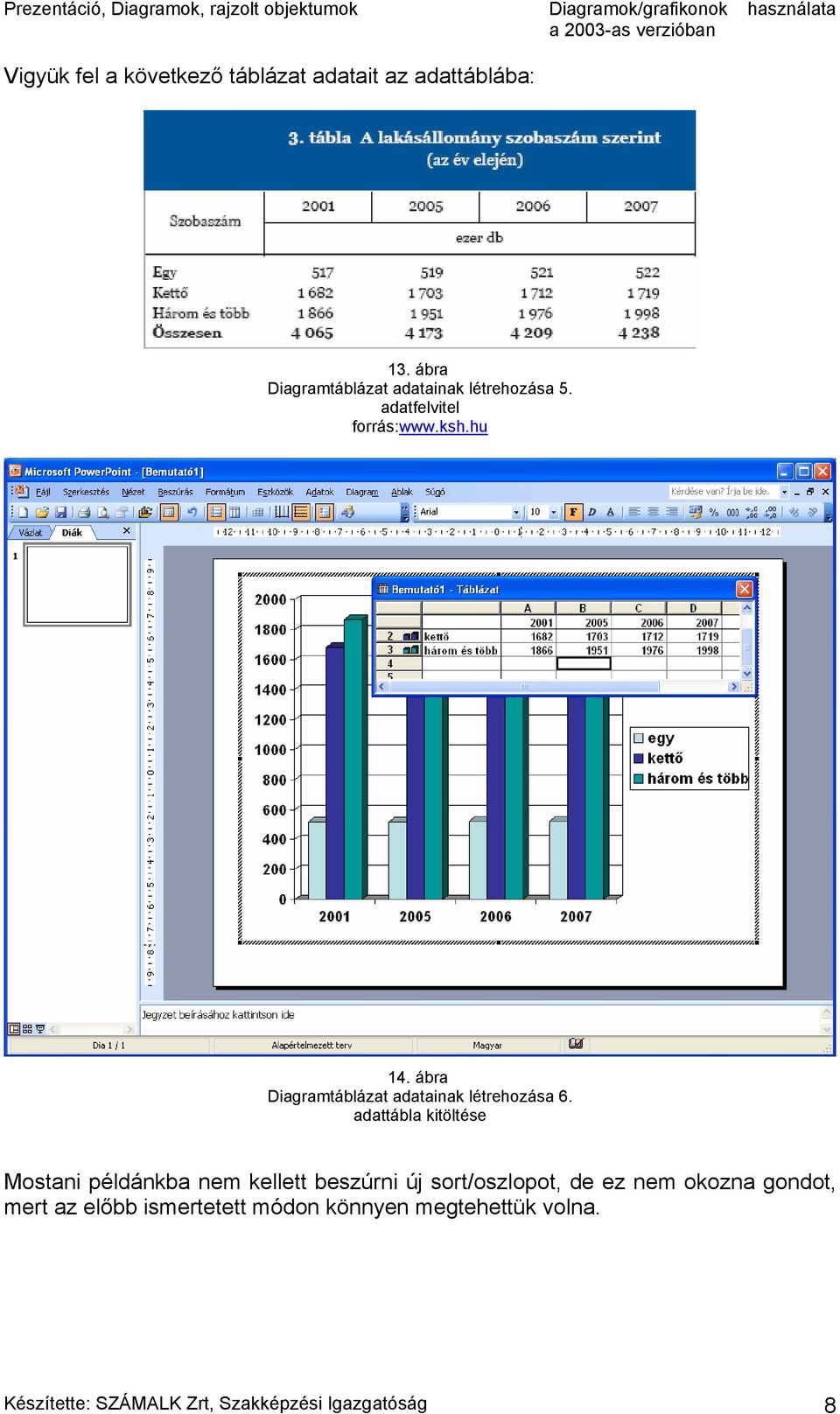The height and width of the screenshot is (1414, 840).
Task: Click the Undo arrow icon
Action: click(x=192, y=513)
